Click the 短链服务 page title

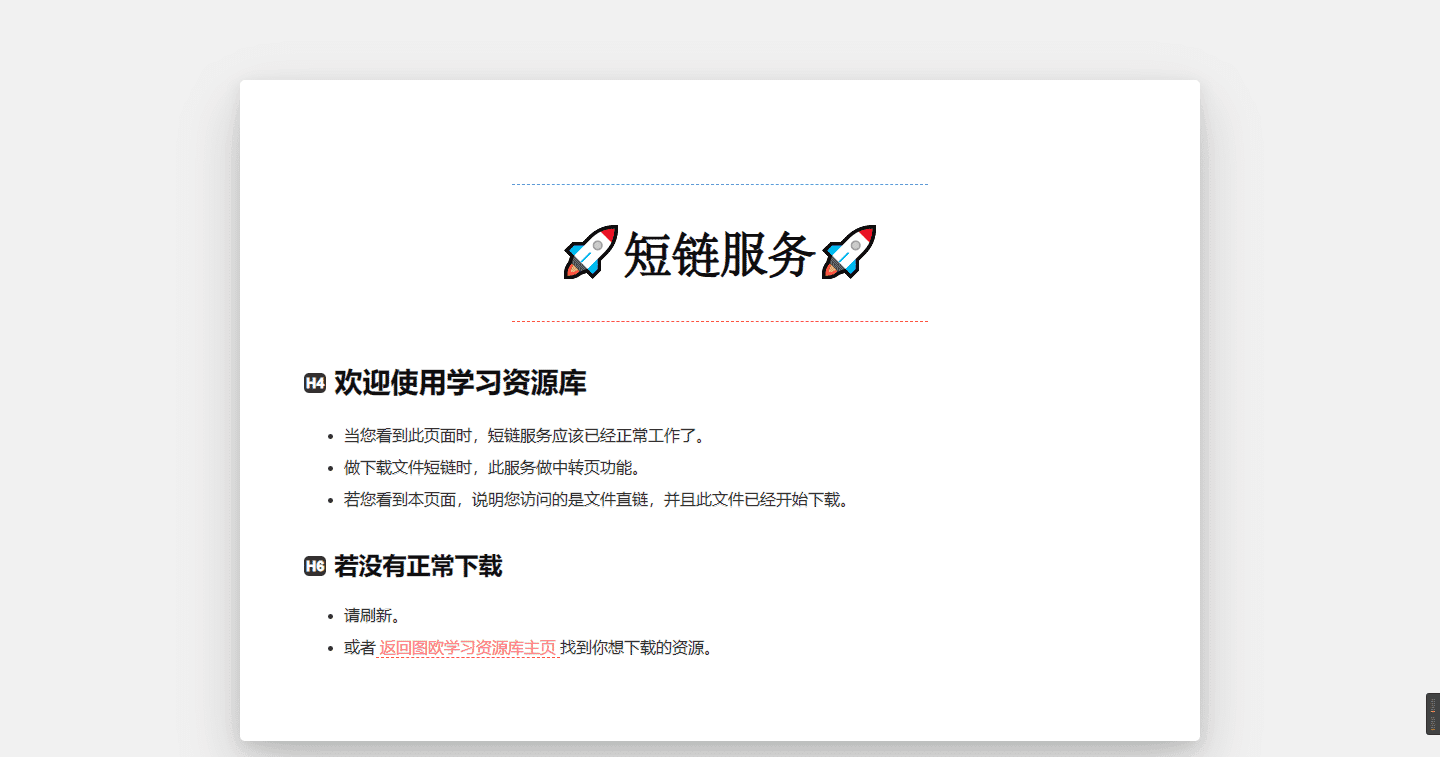(x=719, y=253)
